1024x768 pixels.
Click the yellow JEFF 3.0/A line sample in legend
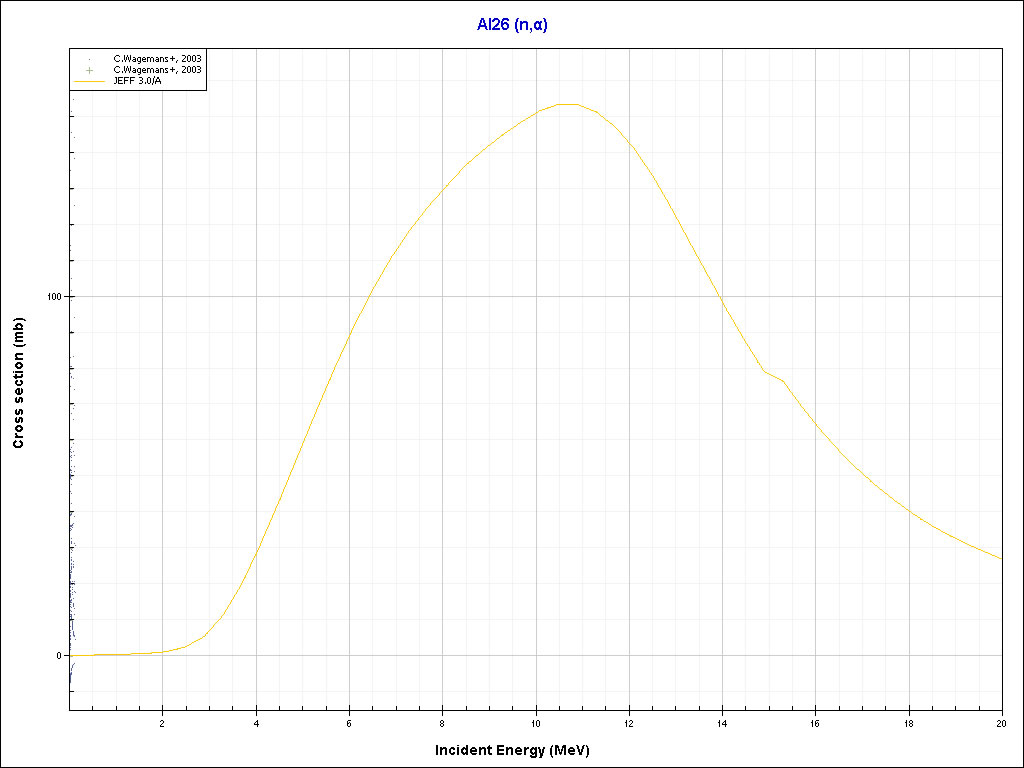point(90,81)
